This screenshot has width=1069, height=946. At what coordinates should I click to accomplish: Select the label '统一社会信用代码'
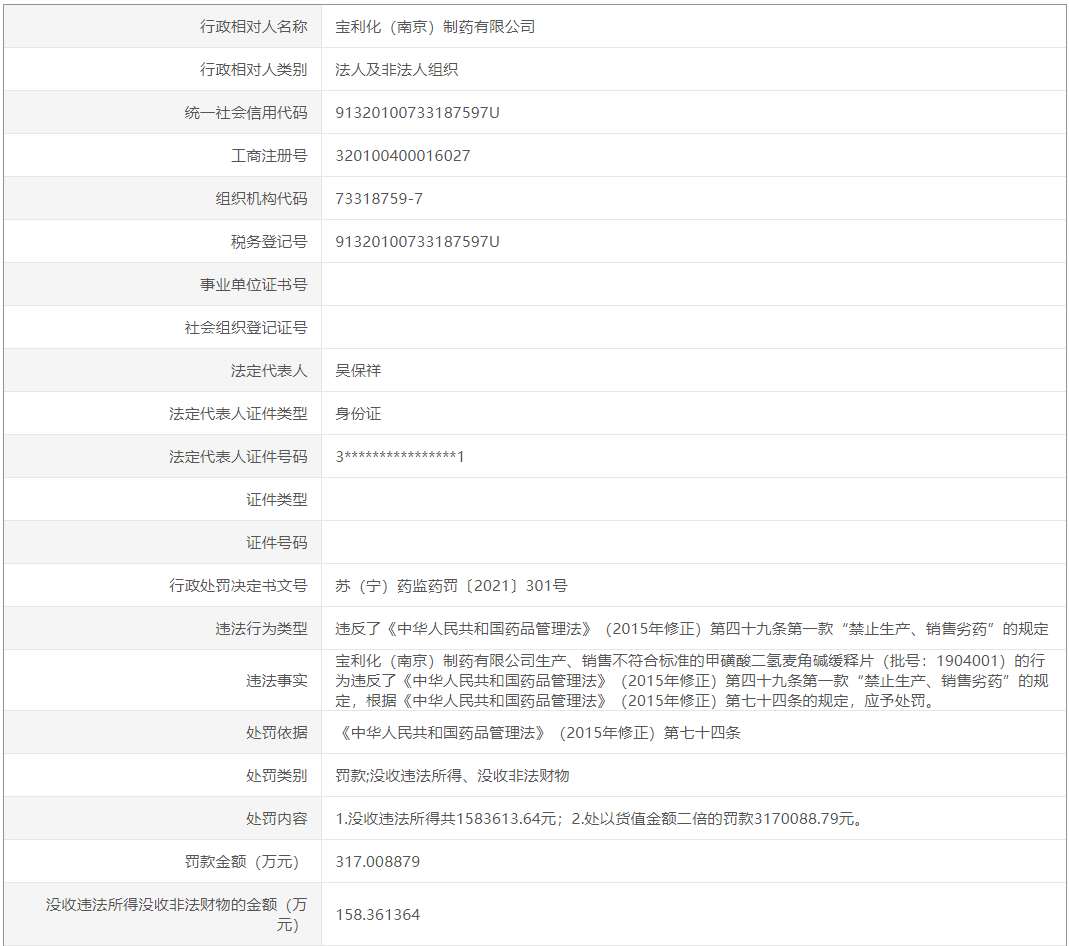(x=246, y=112)
